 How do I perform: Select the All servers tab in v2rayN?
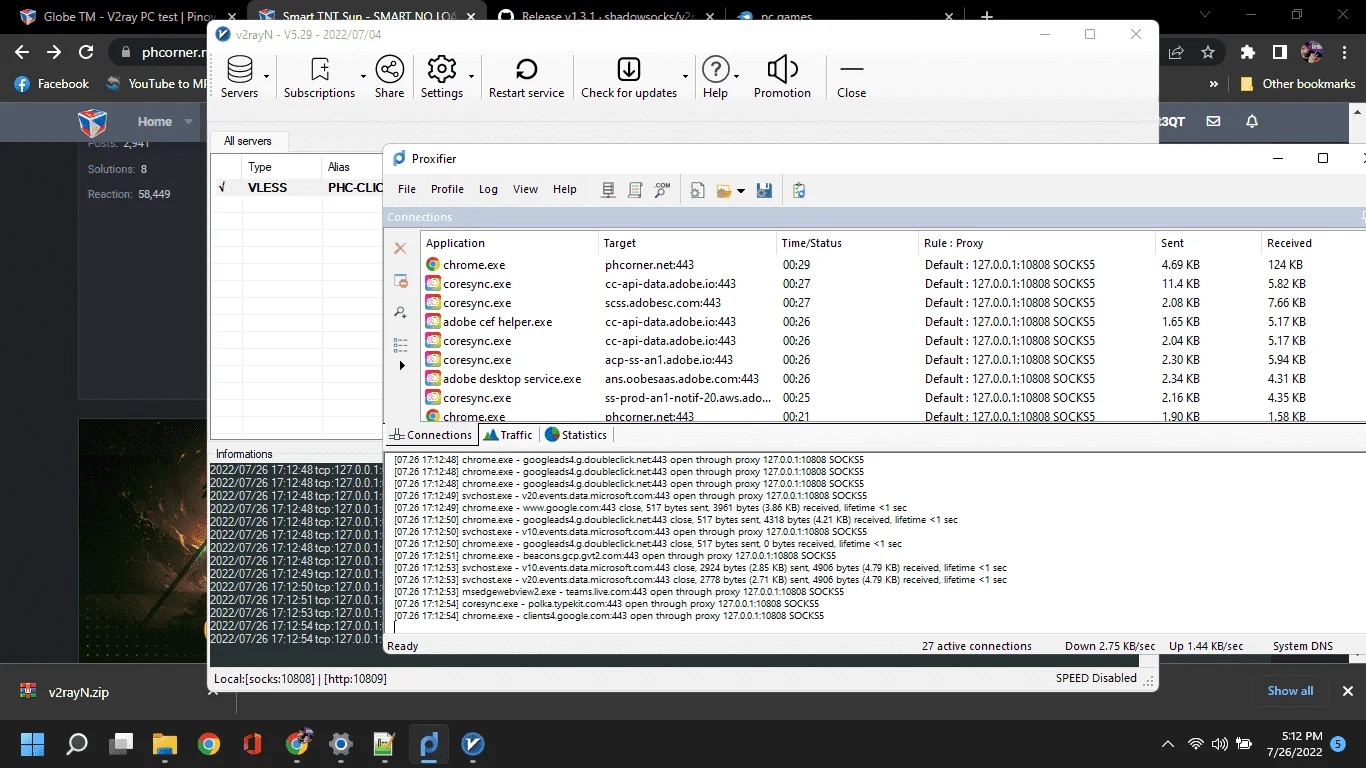pyautogui.click(x=248, y=141)
